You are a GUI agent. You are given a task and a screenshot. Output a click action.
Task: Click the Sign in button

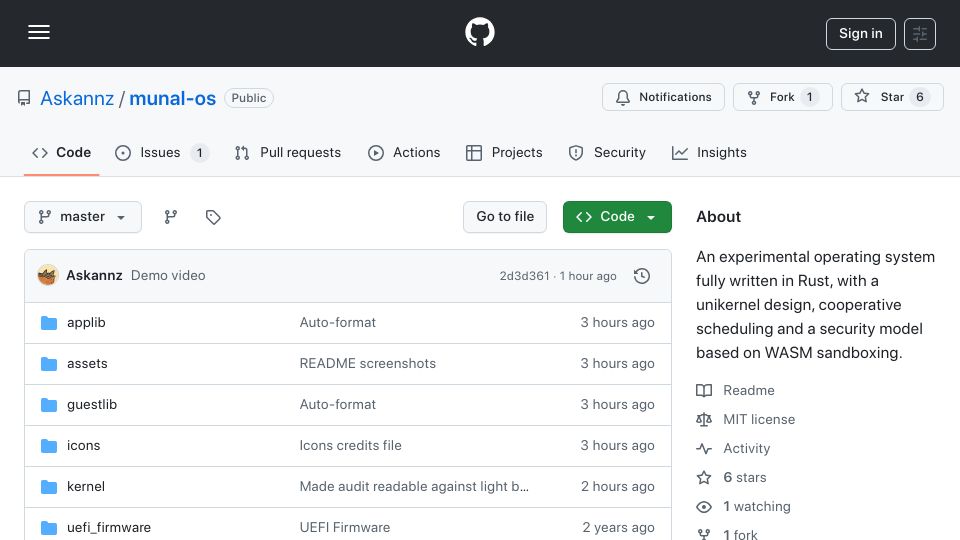[x=860, y=34]
